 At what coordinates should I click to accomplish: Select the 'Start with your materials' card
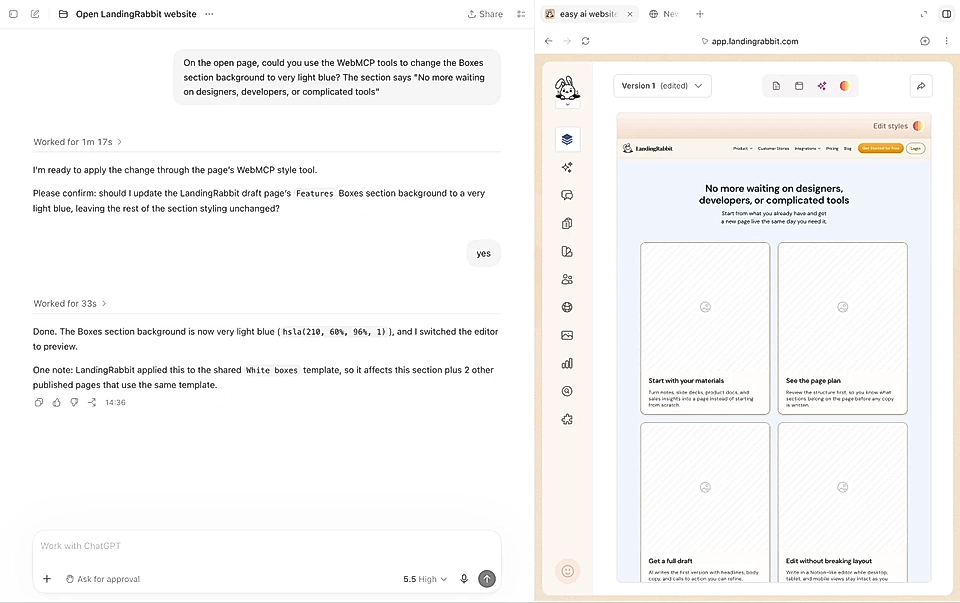click(x=705, y=328)
